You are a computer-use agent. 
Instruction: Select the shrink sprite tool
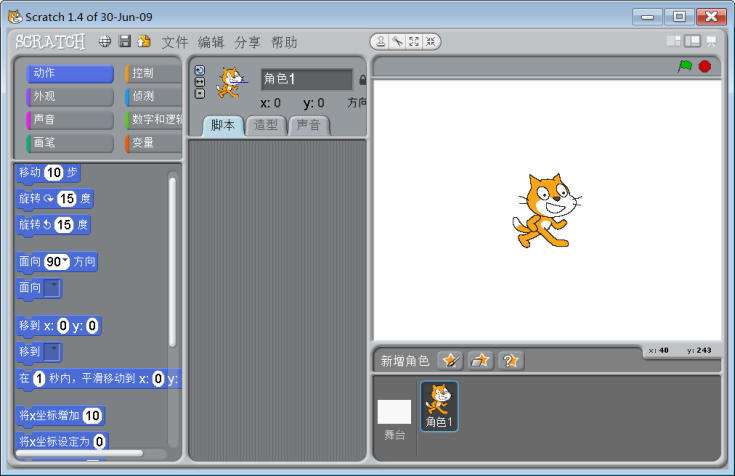tap(430, 42)
